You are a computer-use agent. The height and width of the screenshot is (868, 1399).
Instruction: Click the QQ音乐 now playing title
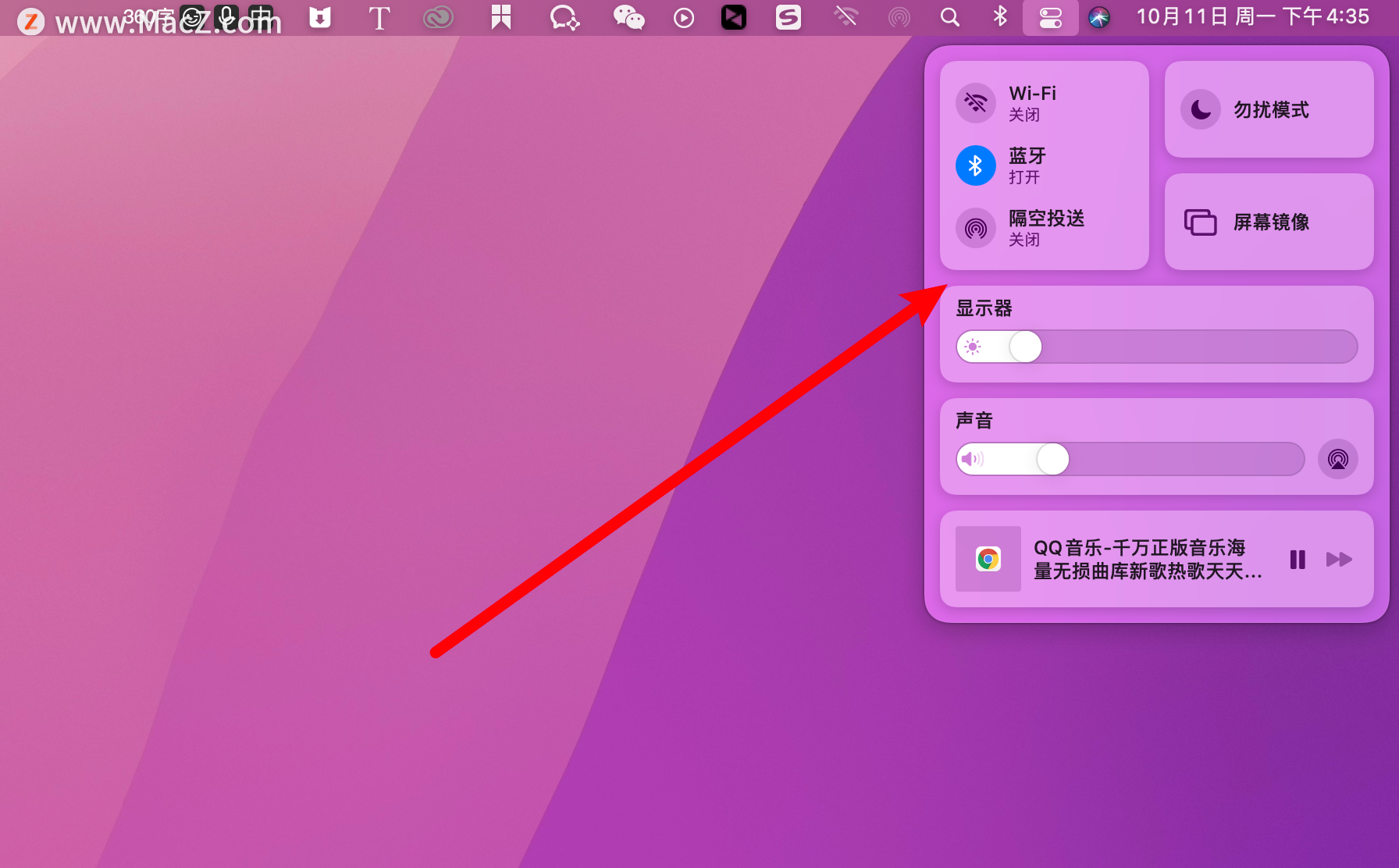pos(1148,559)
